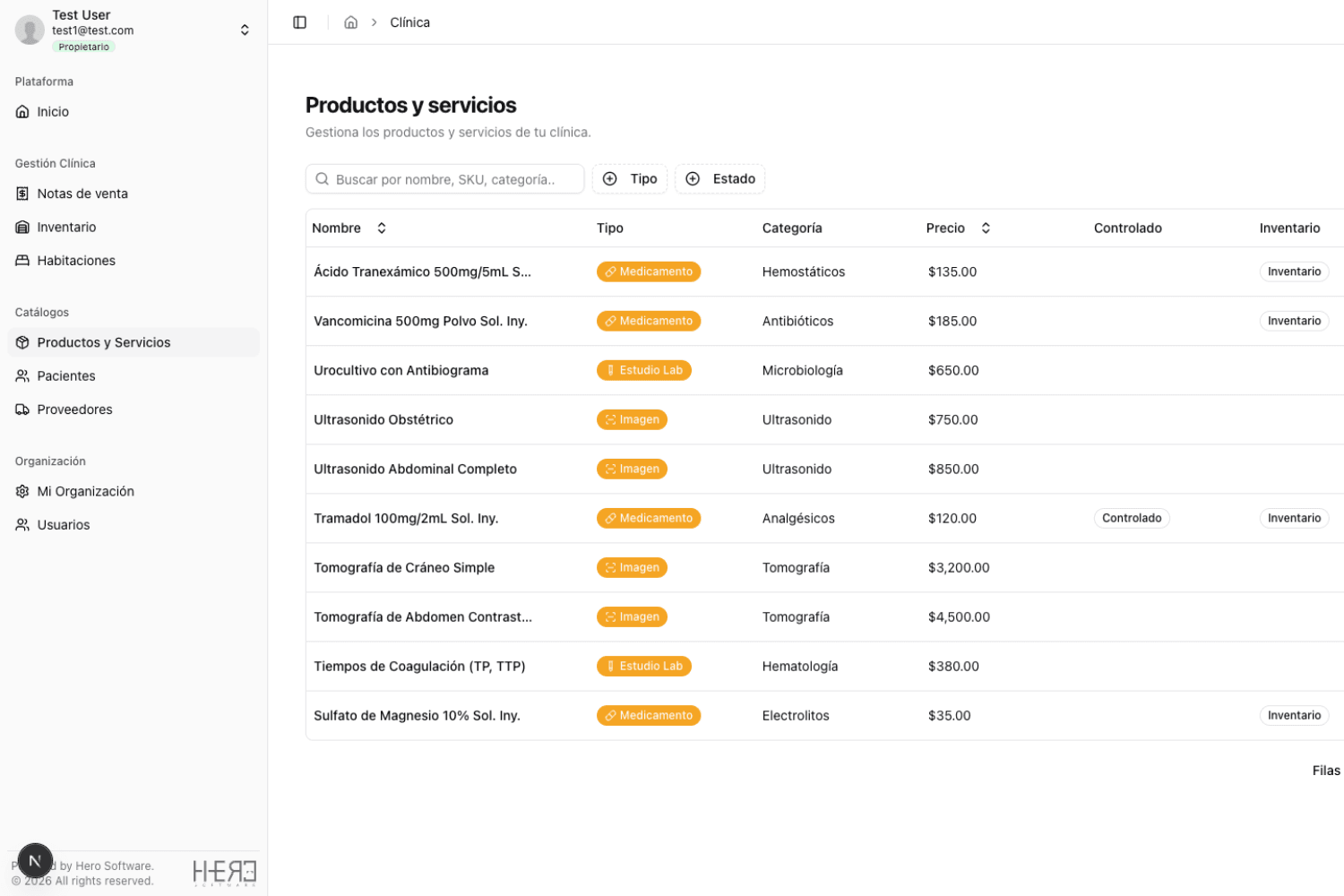This screenshot has height=896, width=1344.
Task: Click the Mi Organización gear icon
Action: 22,491
